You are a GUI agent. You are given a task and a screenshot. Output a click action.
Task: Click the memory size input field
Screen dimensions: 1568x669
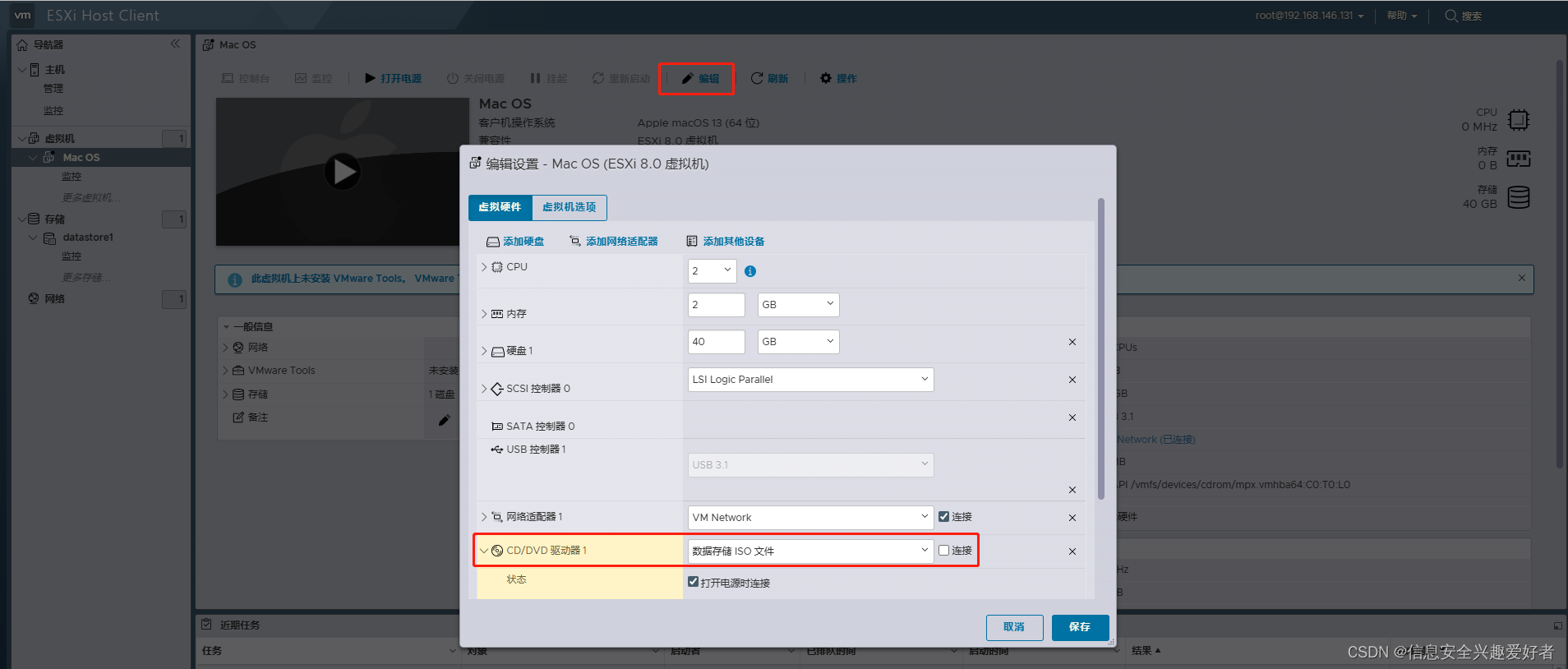pyautogui.click(x=717, y=304)
